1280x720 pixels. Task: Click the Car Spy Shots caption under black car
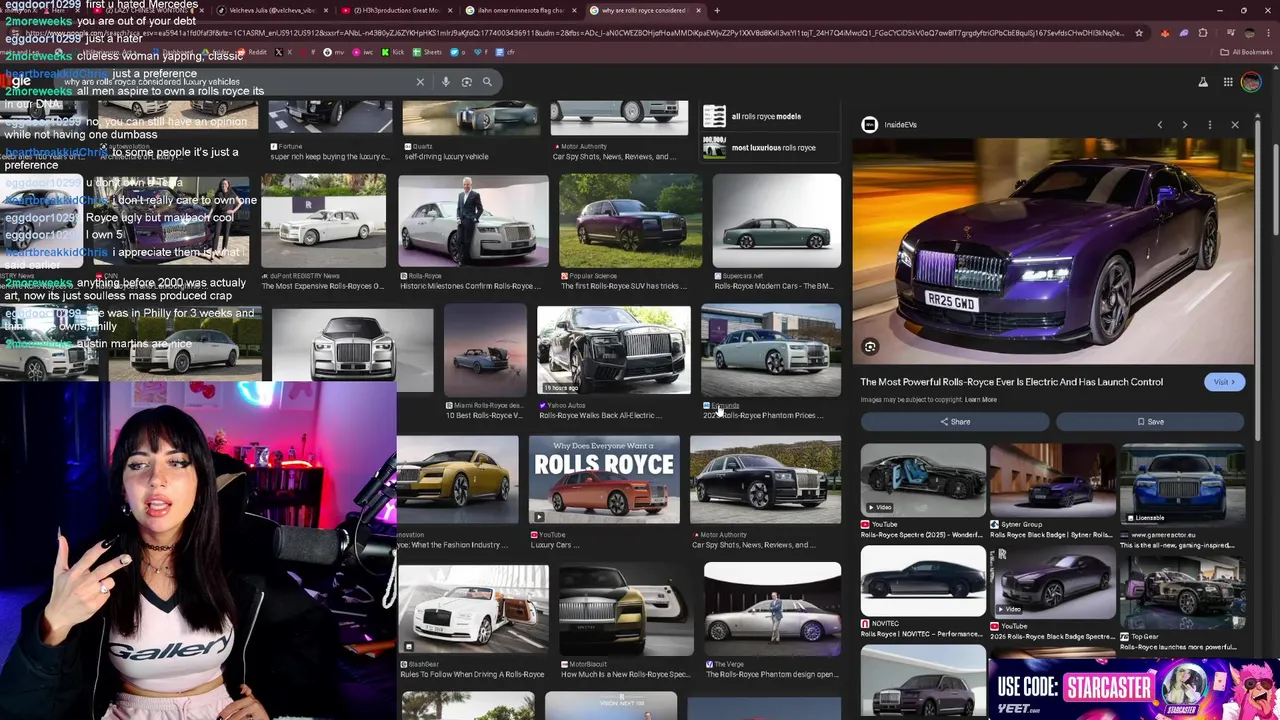click(753, 545)
